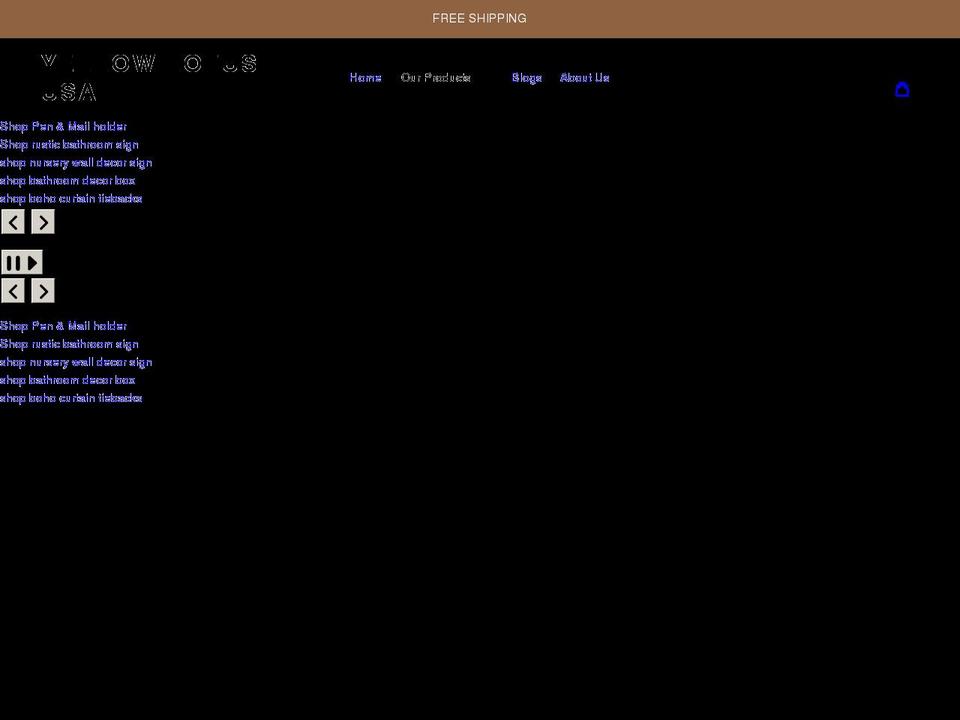Advance the carousel with the play control
Screen dimensions: 960x720
[x=33, y=261]
